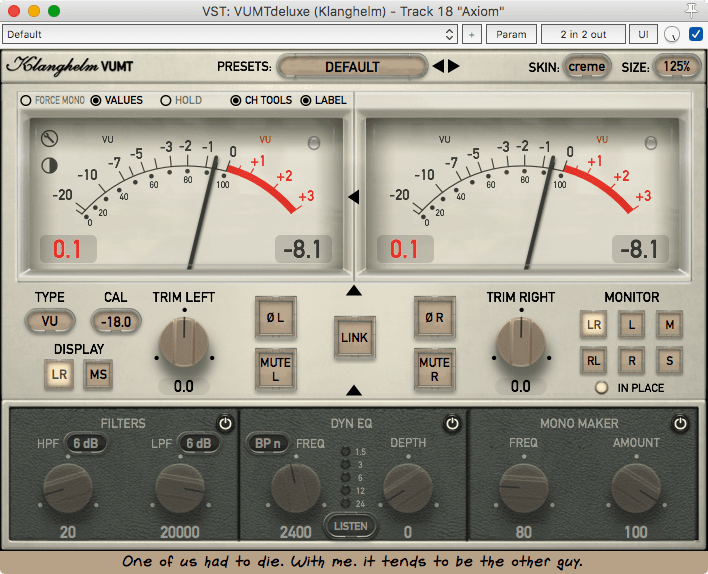708x574 pixels.
Task: Click the Link channels button
Action: click(x=354, y=338)
